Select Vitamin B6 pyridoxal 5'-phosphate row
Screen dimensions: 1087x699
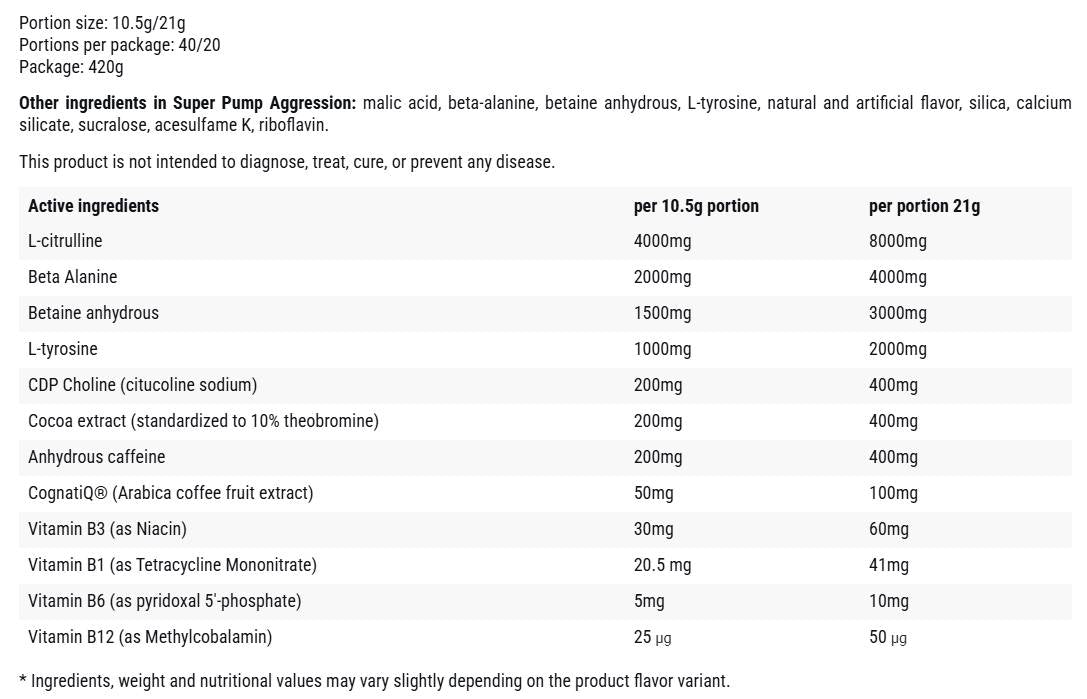tap(545, 601)
